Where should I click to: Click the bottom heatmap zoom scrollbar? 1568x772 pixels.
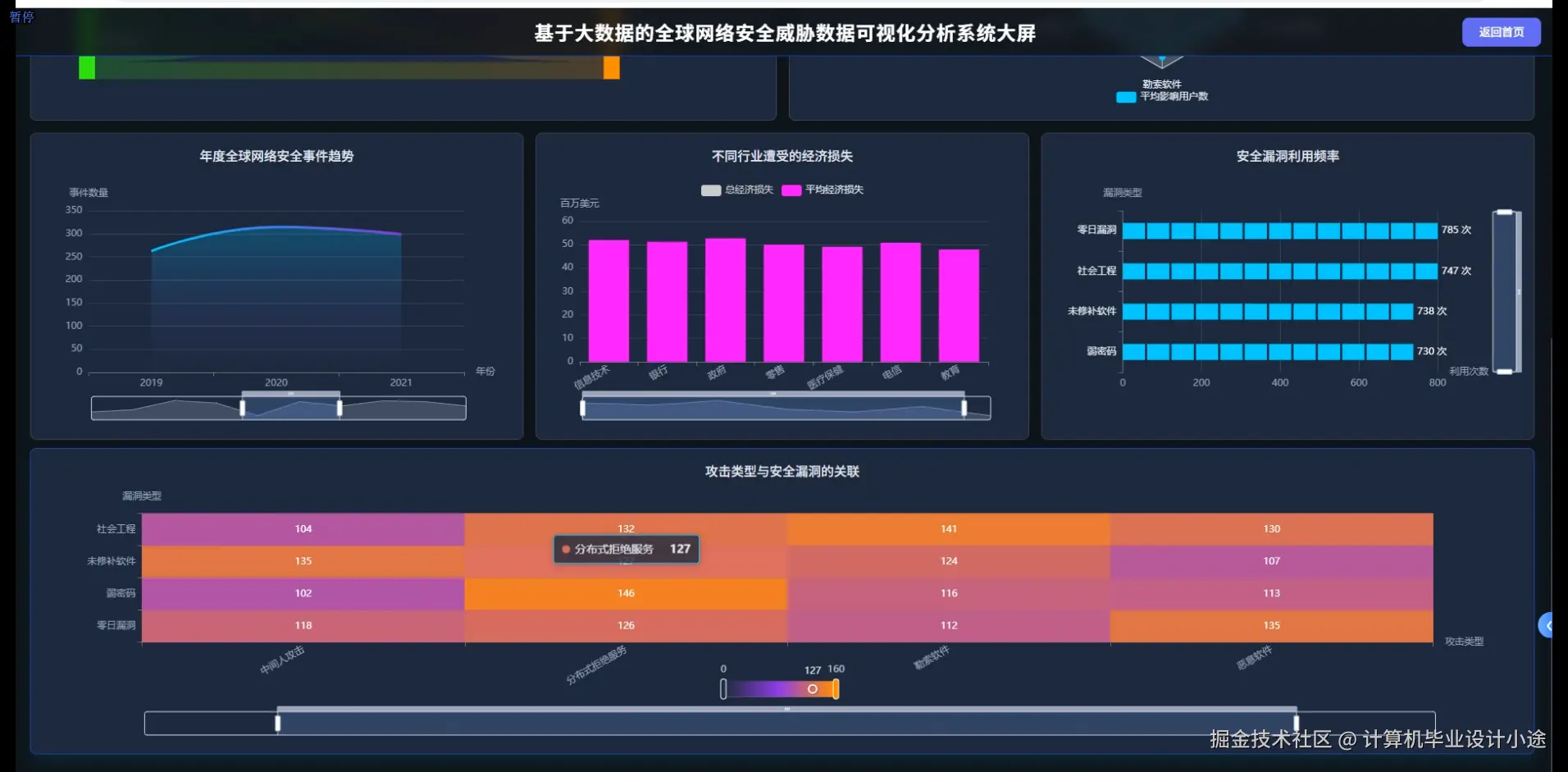click(x=787, y=722)
